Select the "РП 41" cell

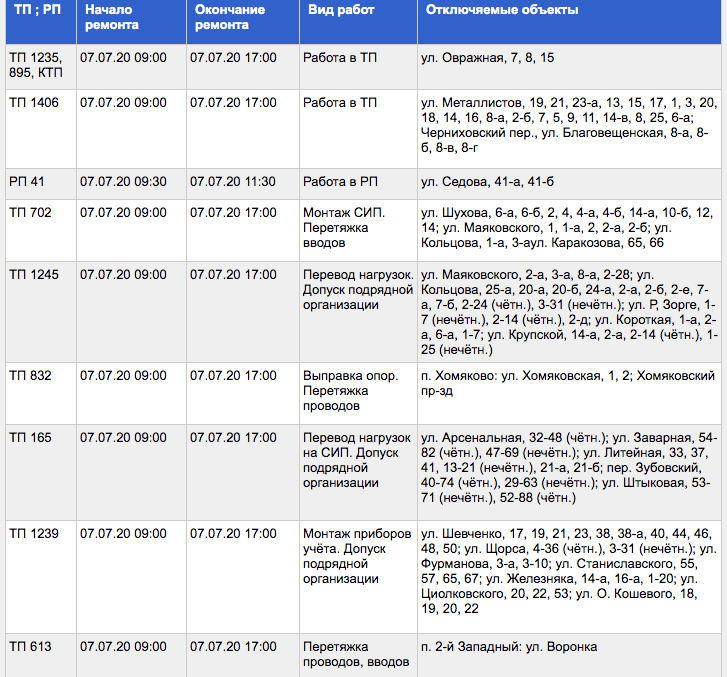pos(27,181)
